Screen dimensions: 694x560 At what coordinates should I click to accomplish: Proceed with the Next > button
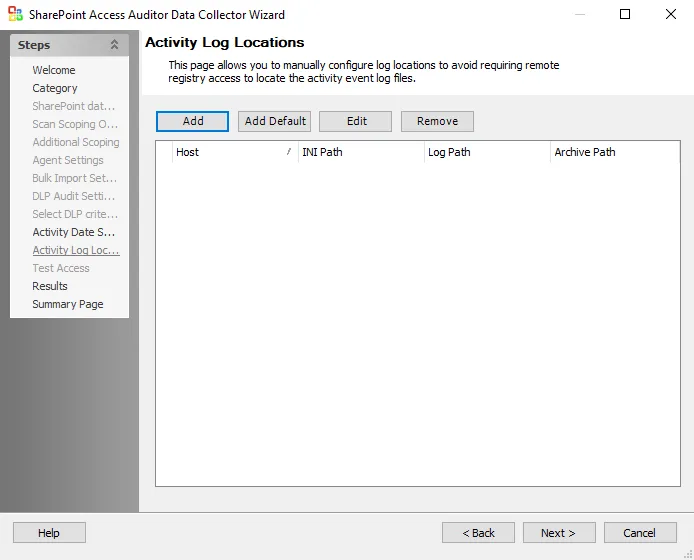(559, 533)
